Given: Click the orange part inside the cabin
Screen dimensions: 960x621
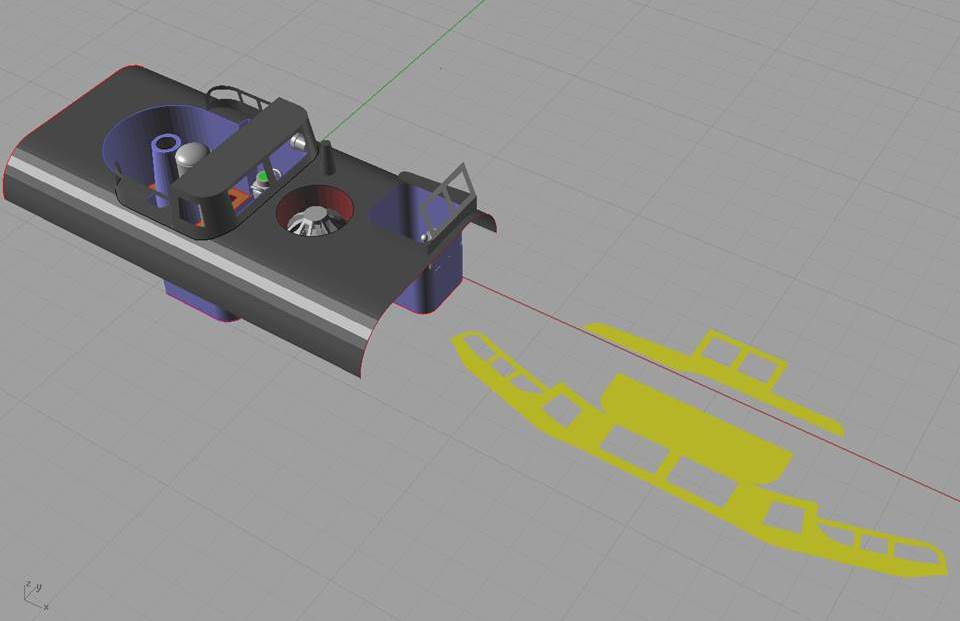Looking at the screenshot, I should tap(237, 197).
